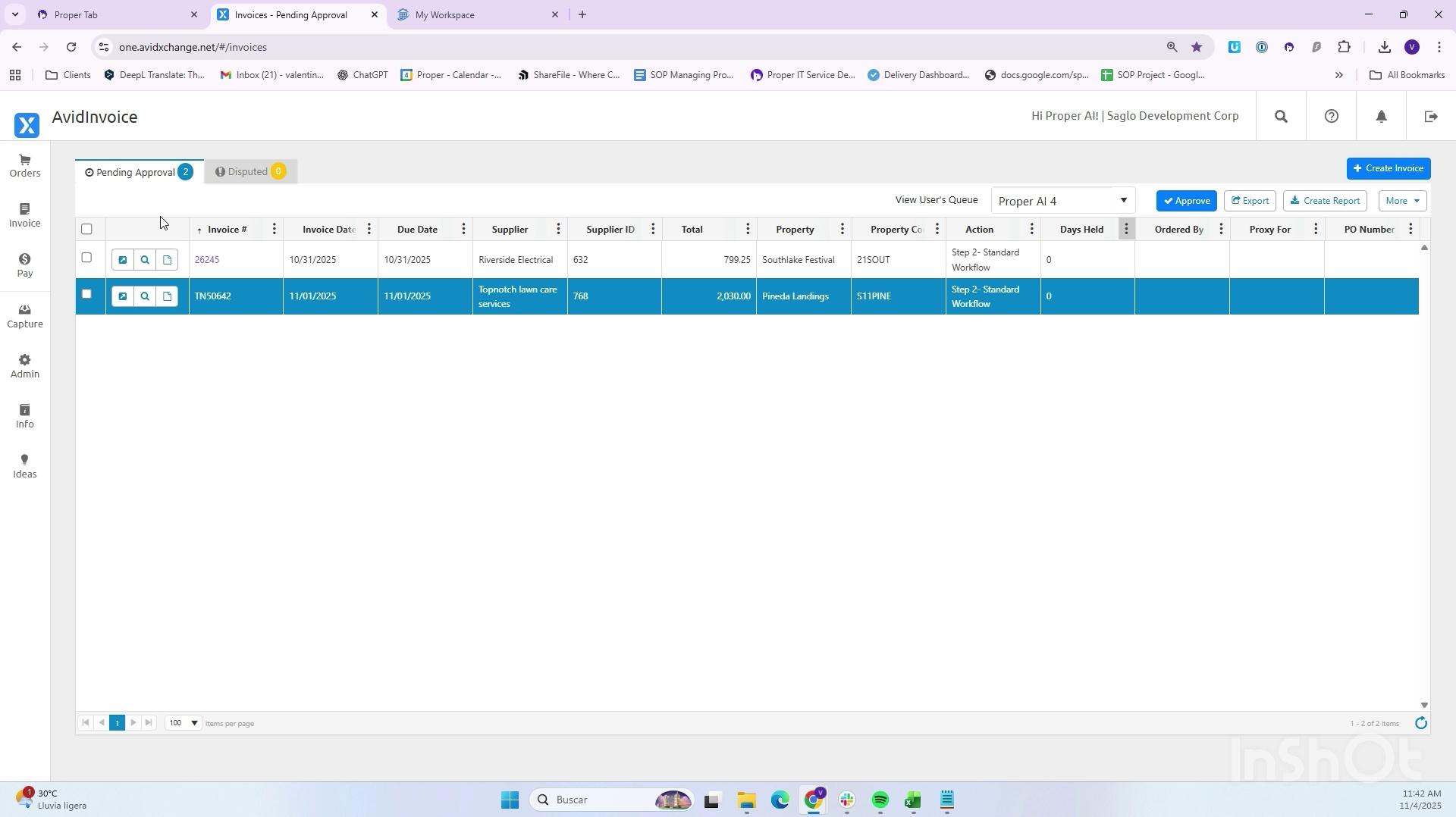View document image for invoice 26245
The height and width of the screenshot is (817, 1456).
(x=168, y=260)
